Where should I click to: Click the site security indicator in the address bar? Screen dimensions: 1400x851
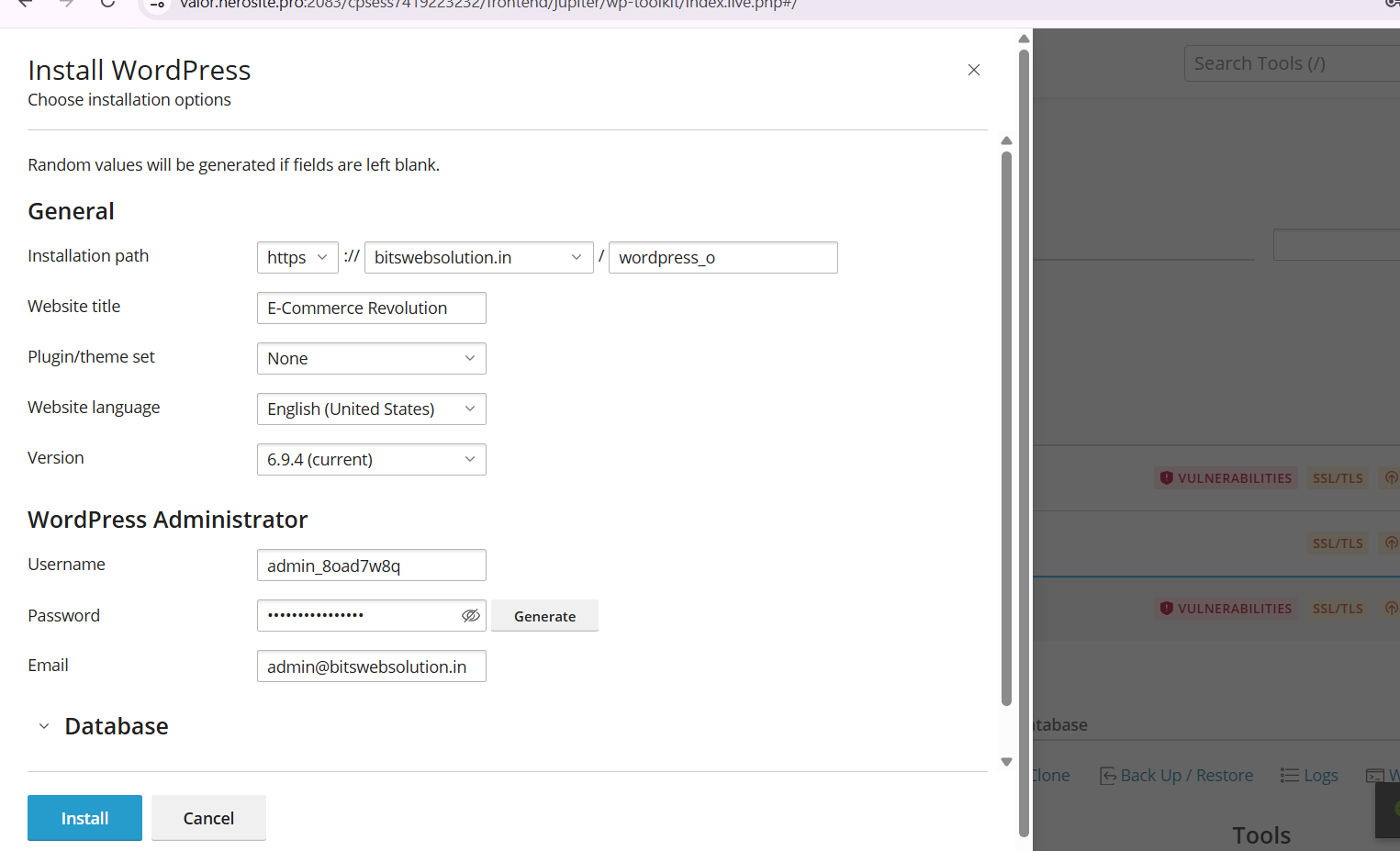[x=154, y=6]
